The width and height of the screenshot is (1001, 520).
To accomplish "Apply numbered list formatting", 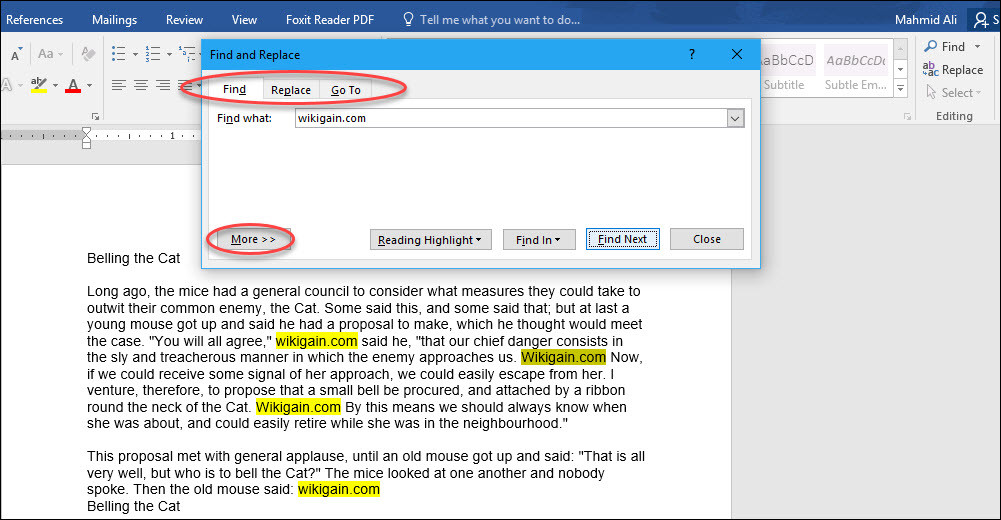I will 153,54.
